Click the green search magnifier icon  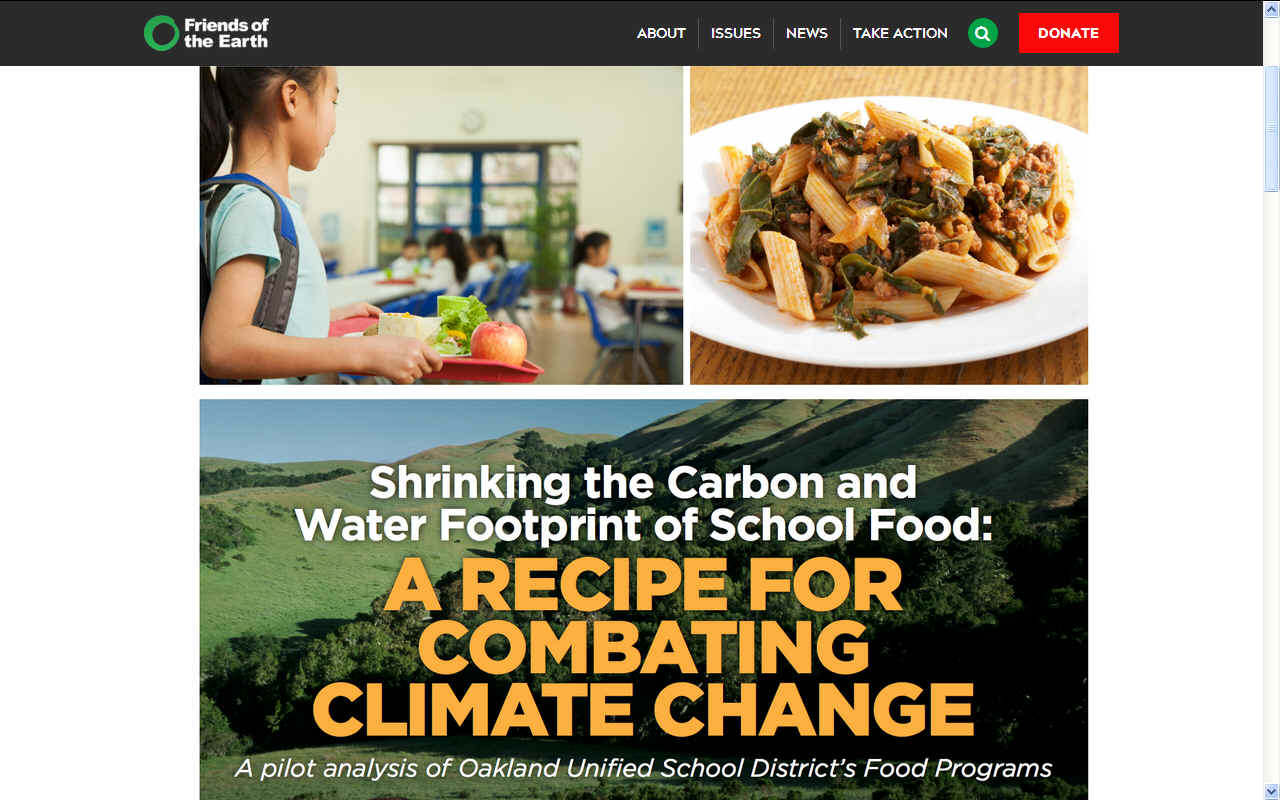(982, 33)
